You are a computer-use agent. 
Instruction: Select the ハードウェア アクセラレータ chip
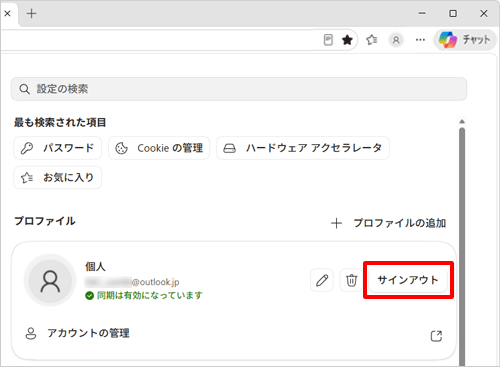tap(303, 148)
